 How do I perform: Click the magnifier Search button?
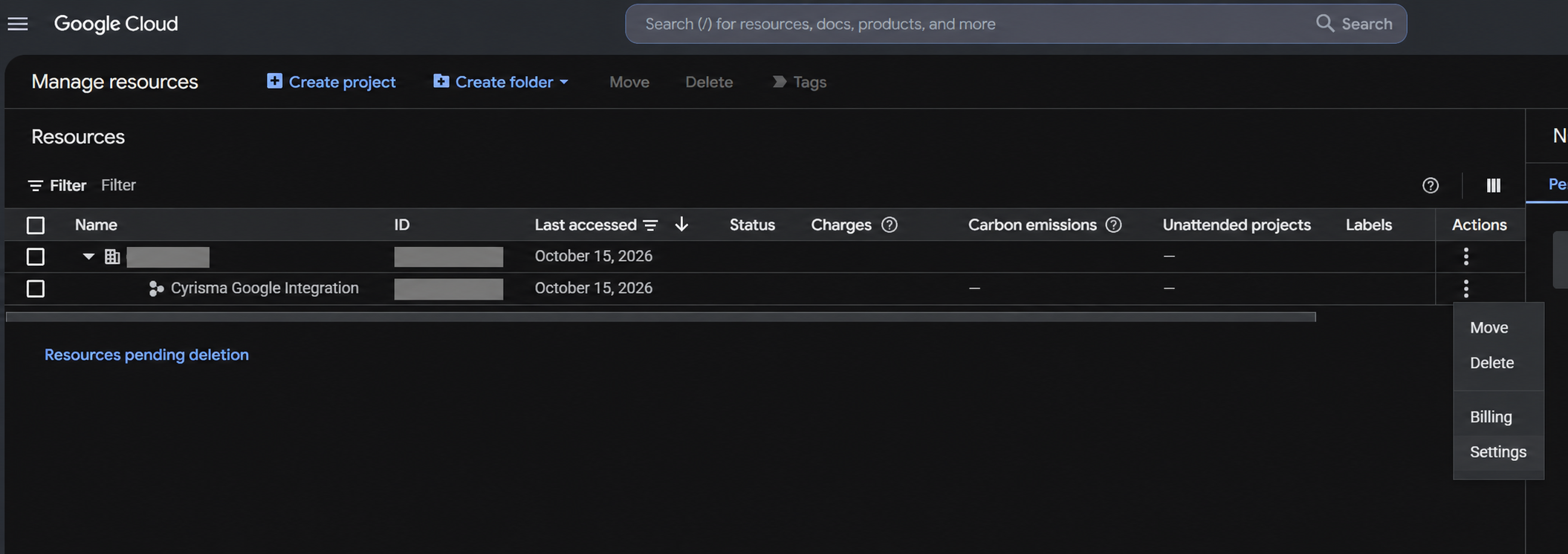coord(1354,24)
